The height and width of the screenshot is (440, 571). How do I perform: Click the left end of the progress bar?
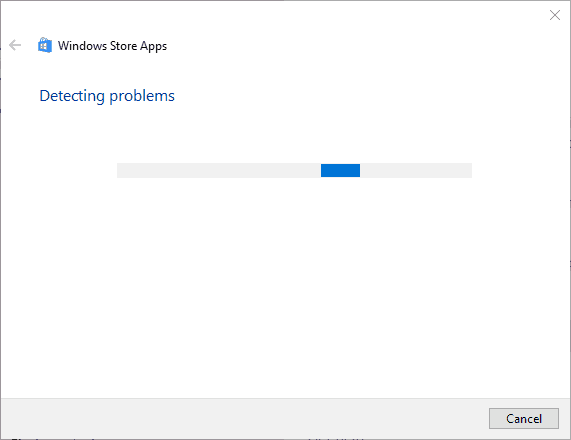[122, 170]
